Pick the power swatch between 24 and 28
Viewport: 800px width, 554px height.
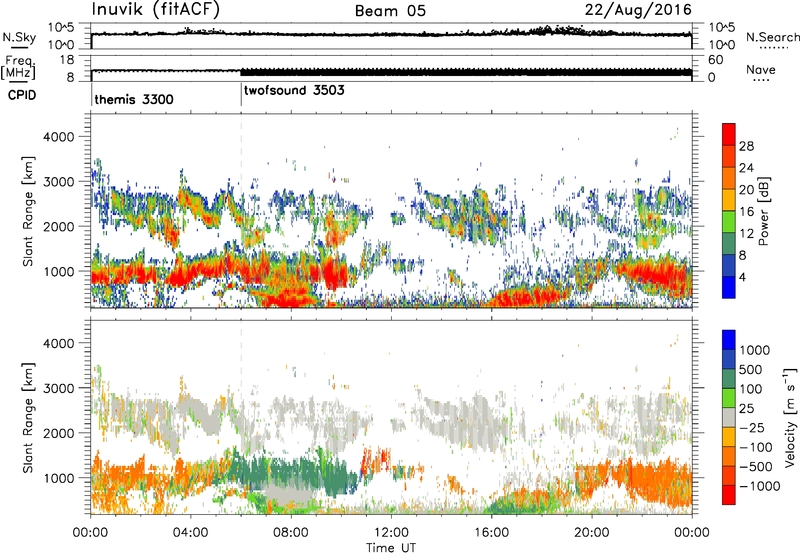(729, 157)
